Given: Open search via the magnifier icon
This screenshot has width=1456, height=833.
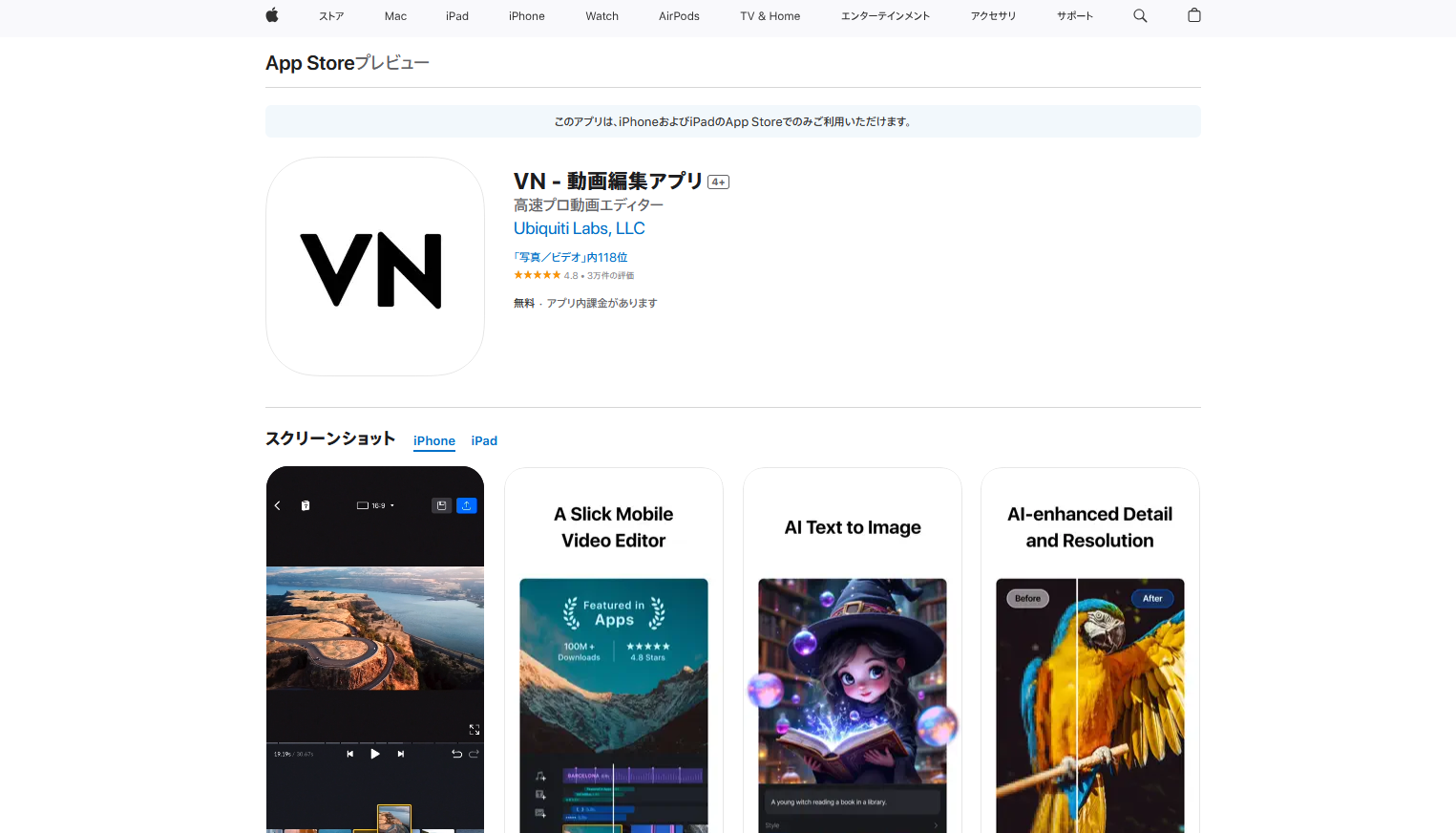Looking at the screenshot, I should [x=1140, y=15].
